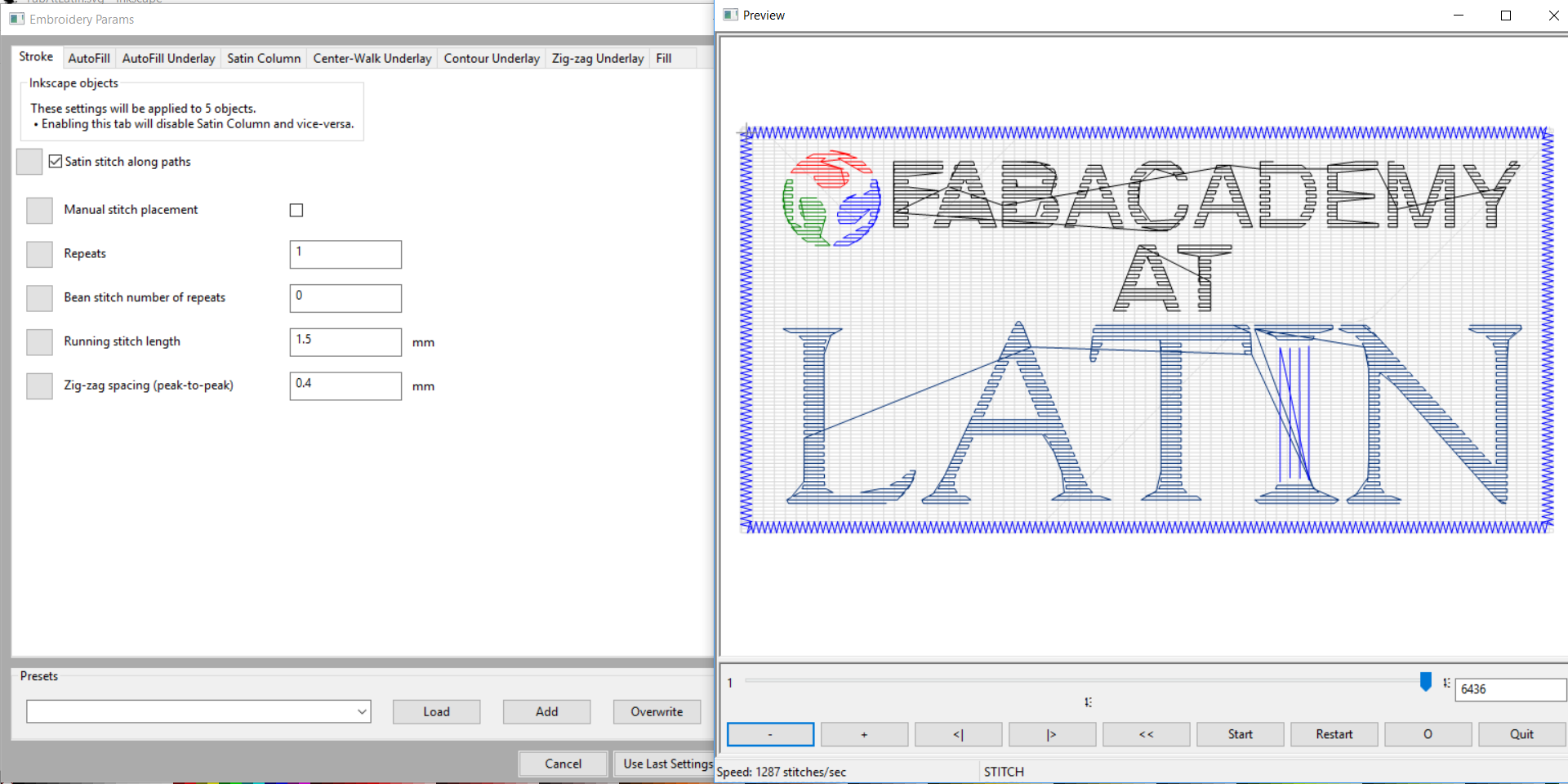This screenshot has height=784, width=1568.
Task: Select the Satin Column tab
Action: coord(264,59)
